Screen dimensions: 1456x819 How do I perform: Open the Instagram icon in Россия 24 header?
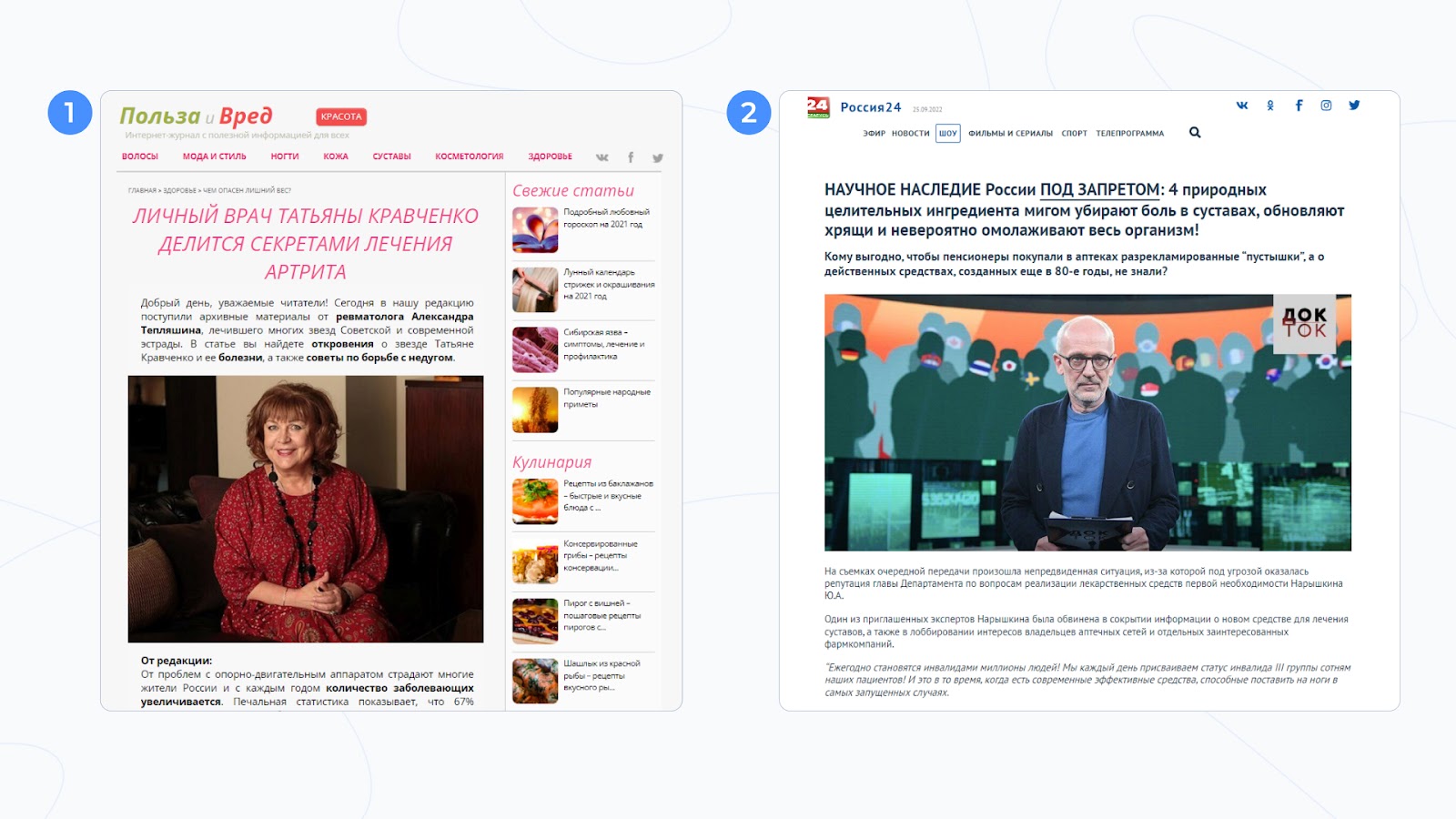tap(1326, 106)
